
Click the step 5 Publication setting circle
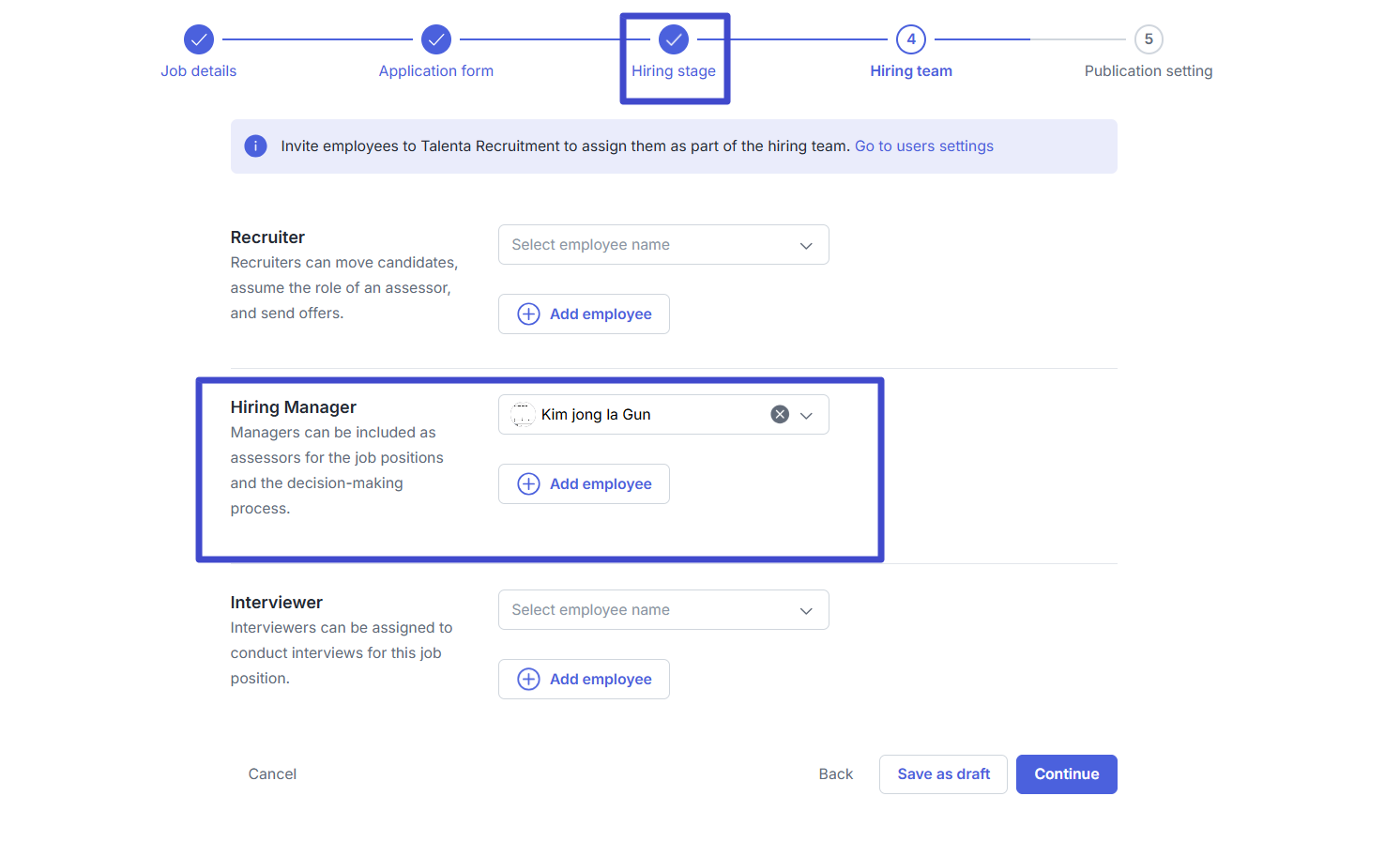[1148, 39]
